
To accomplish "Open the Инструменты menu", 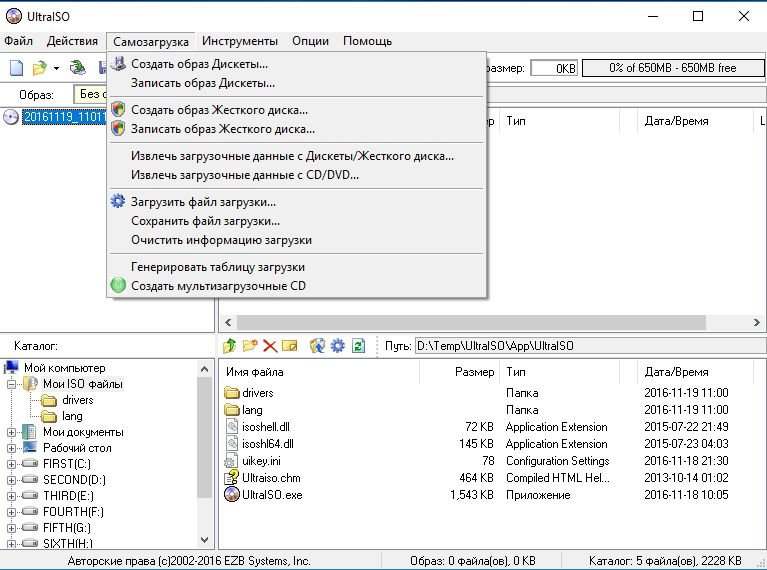I will [x=240, y=41].
